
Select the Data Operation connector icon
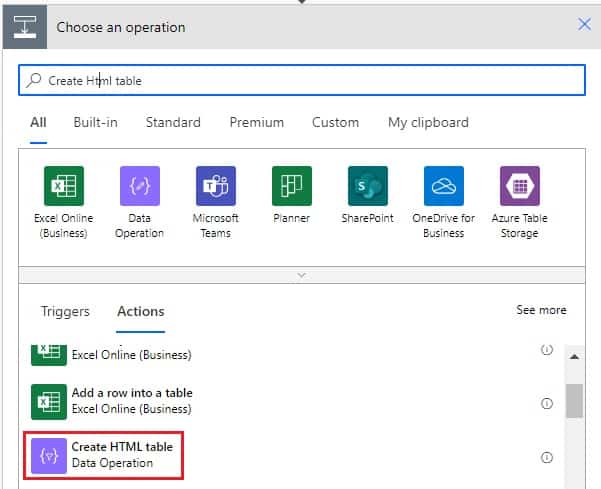tap(140, 186)
